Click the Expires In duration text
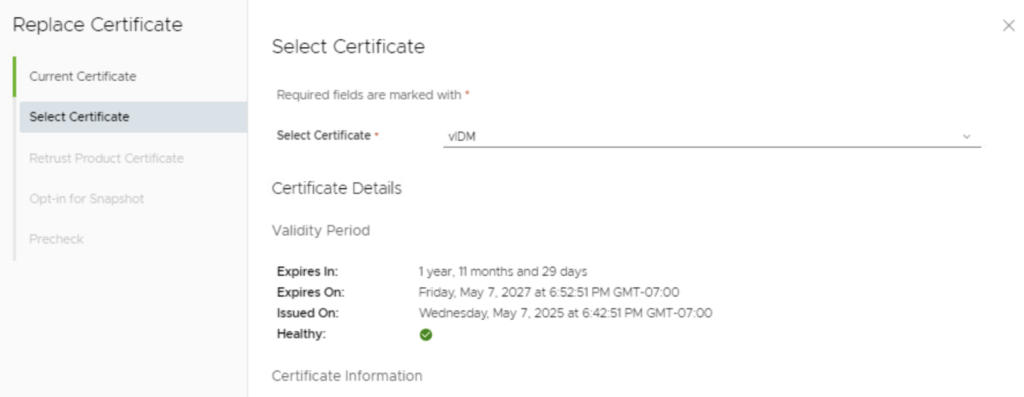 (x=503, y=271)
